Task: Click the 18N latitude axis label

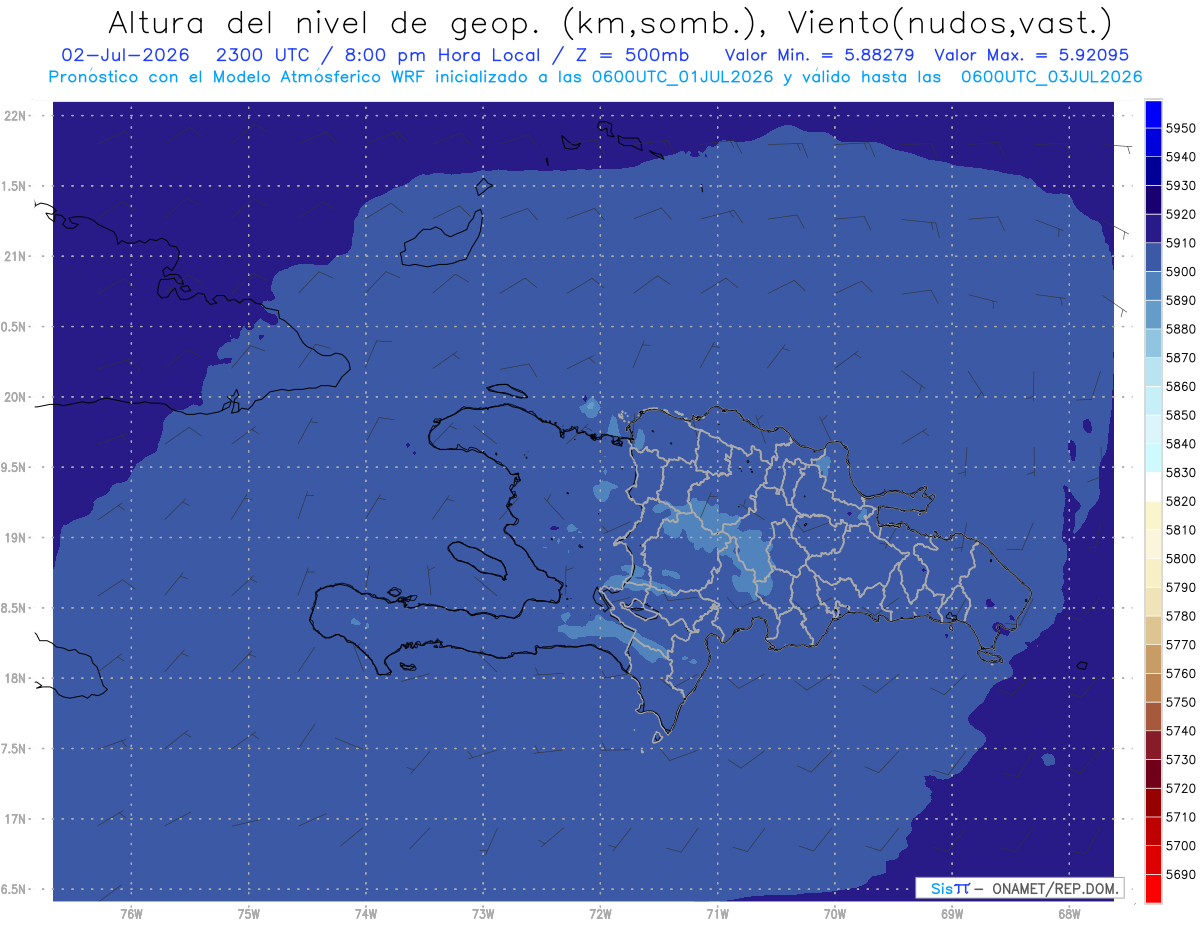Action: [16, 678]
